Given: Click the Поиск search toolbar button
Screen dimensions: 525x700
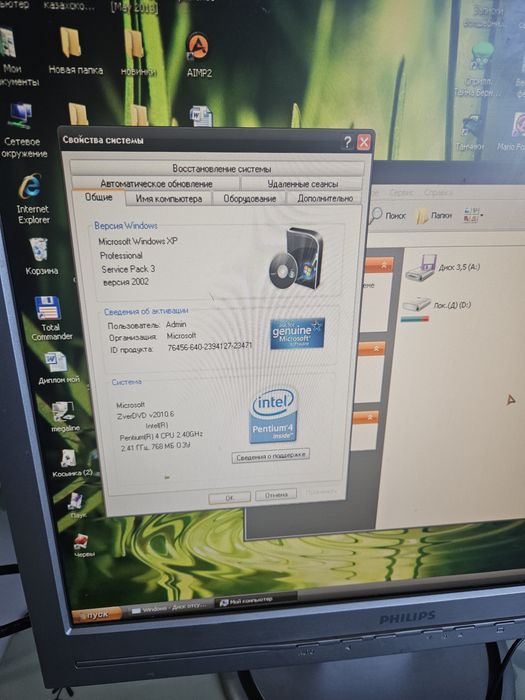Looking at the screenshot, I should 387,215.
